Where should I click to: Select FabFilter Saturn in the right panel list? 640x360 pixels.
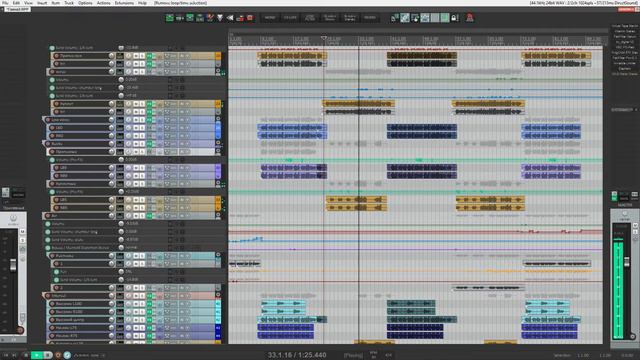pos(625,36)
